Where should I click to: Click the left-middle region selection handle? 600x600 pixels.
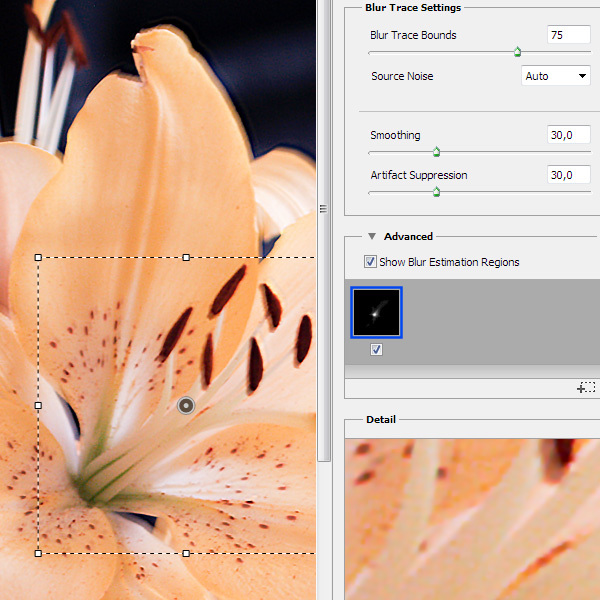pos(38,405)
